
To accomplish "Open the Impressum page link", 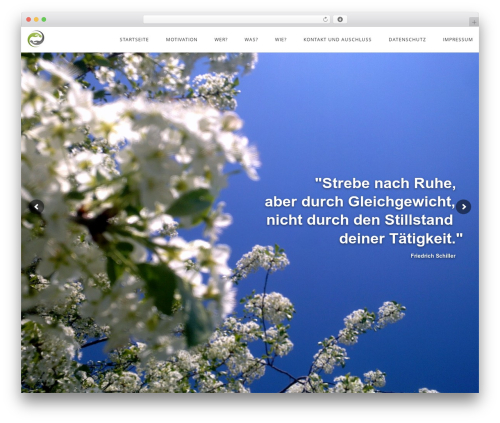I will click(458, 40).
